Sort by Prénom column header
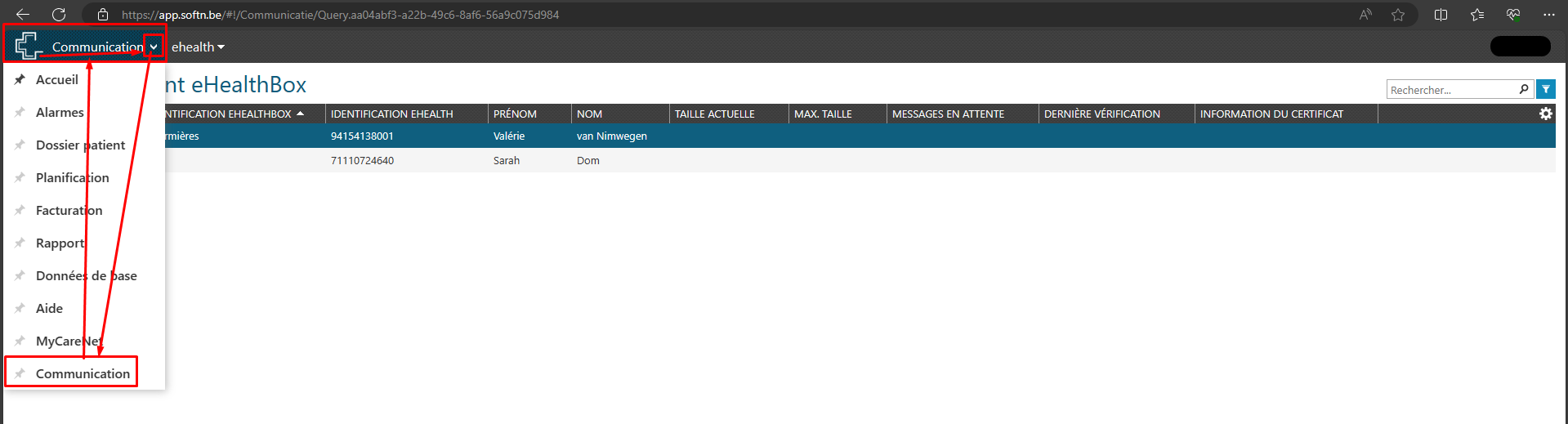Viewport: 1568px width, 424px height. [515, 114]
